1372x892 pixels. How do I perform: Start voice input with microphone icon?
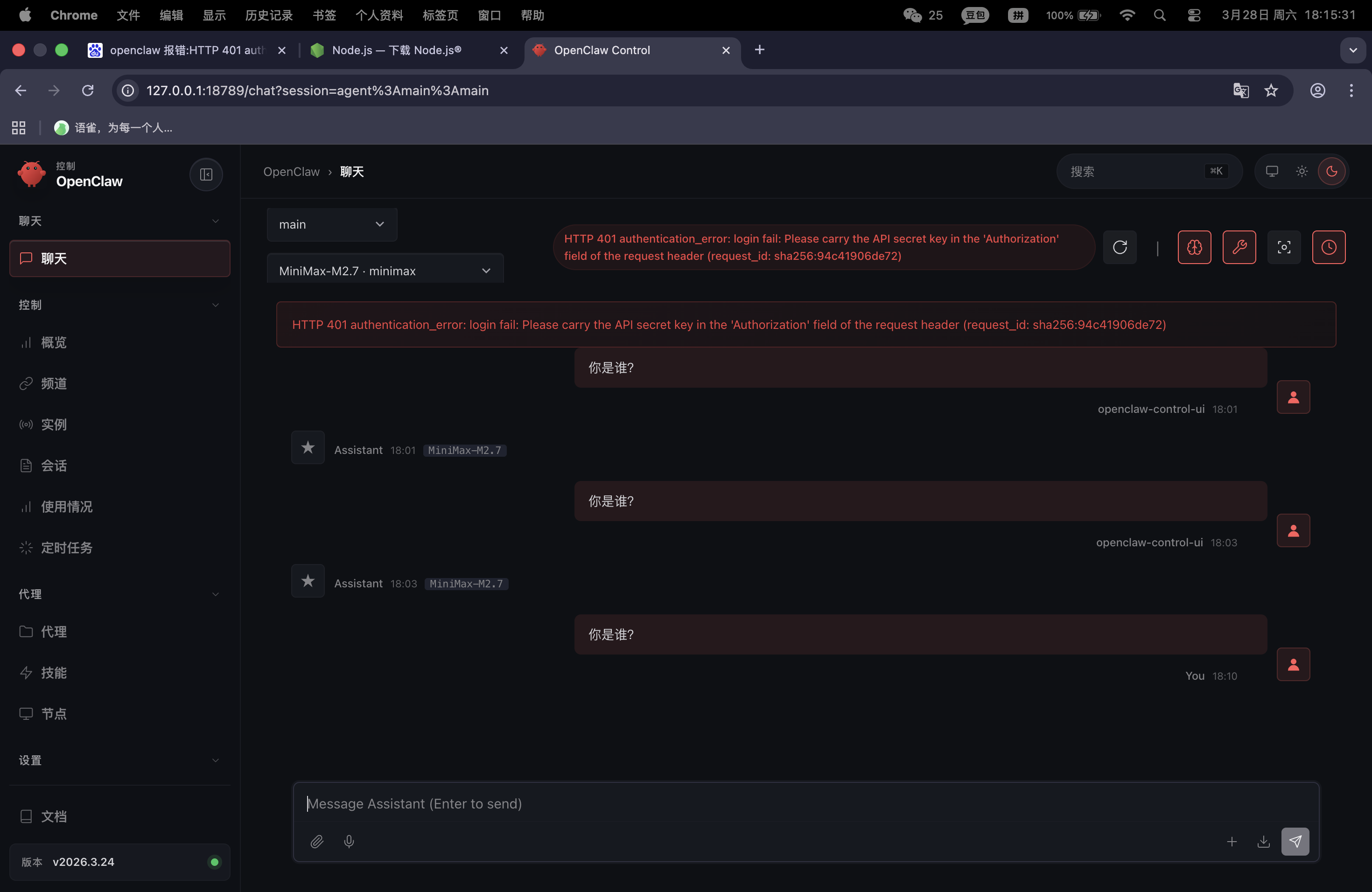pyautogui.click(x=349, y=841)
